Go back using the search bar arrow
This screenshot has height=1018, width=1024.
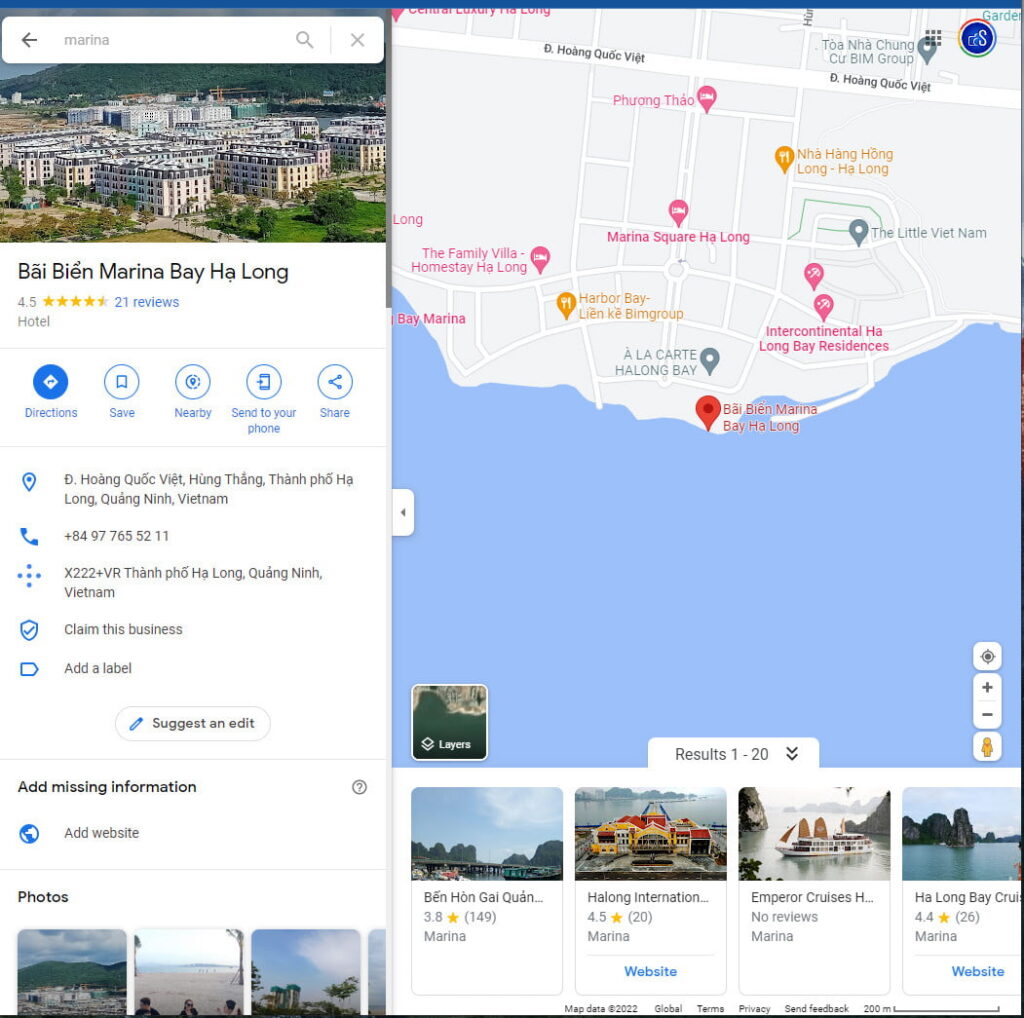click(x=29, y=40)
